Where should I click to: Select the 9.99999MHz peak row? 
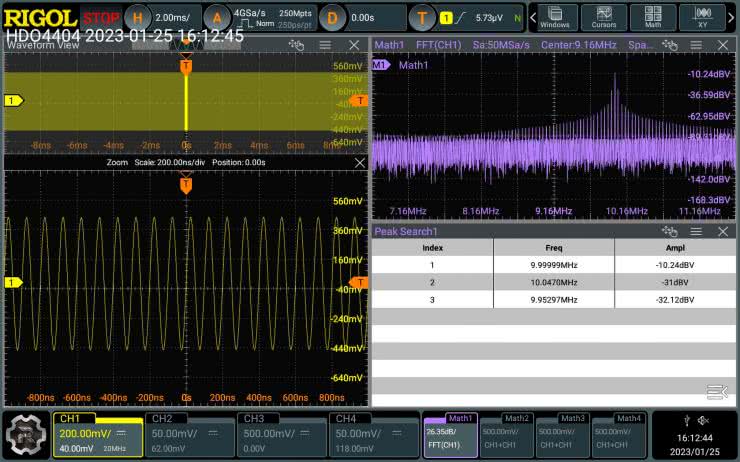[x=553, y=265]
